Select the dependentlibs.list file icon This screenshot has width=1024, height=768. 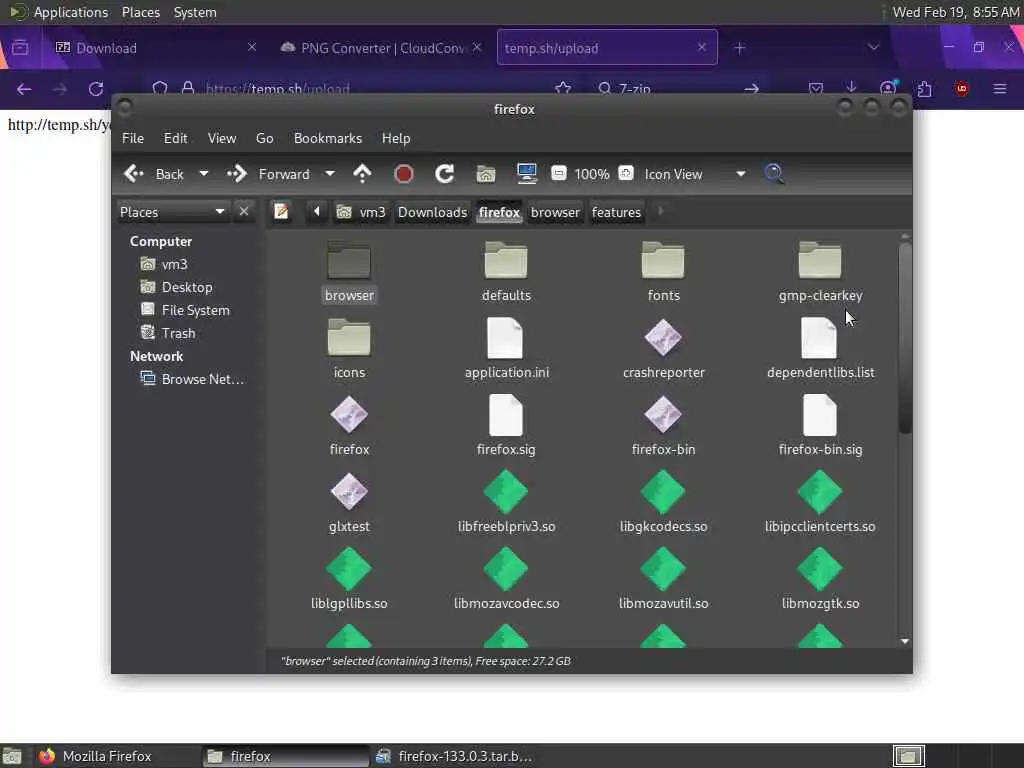pos(819,338)
